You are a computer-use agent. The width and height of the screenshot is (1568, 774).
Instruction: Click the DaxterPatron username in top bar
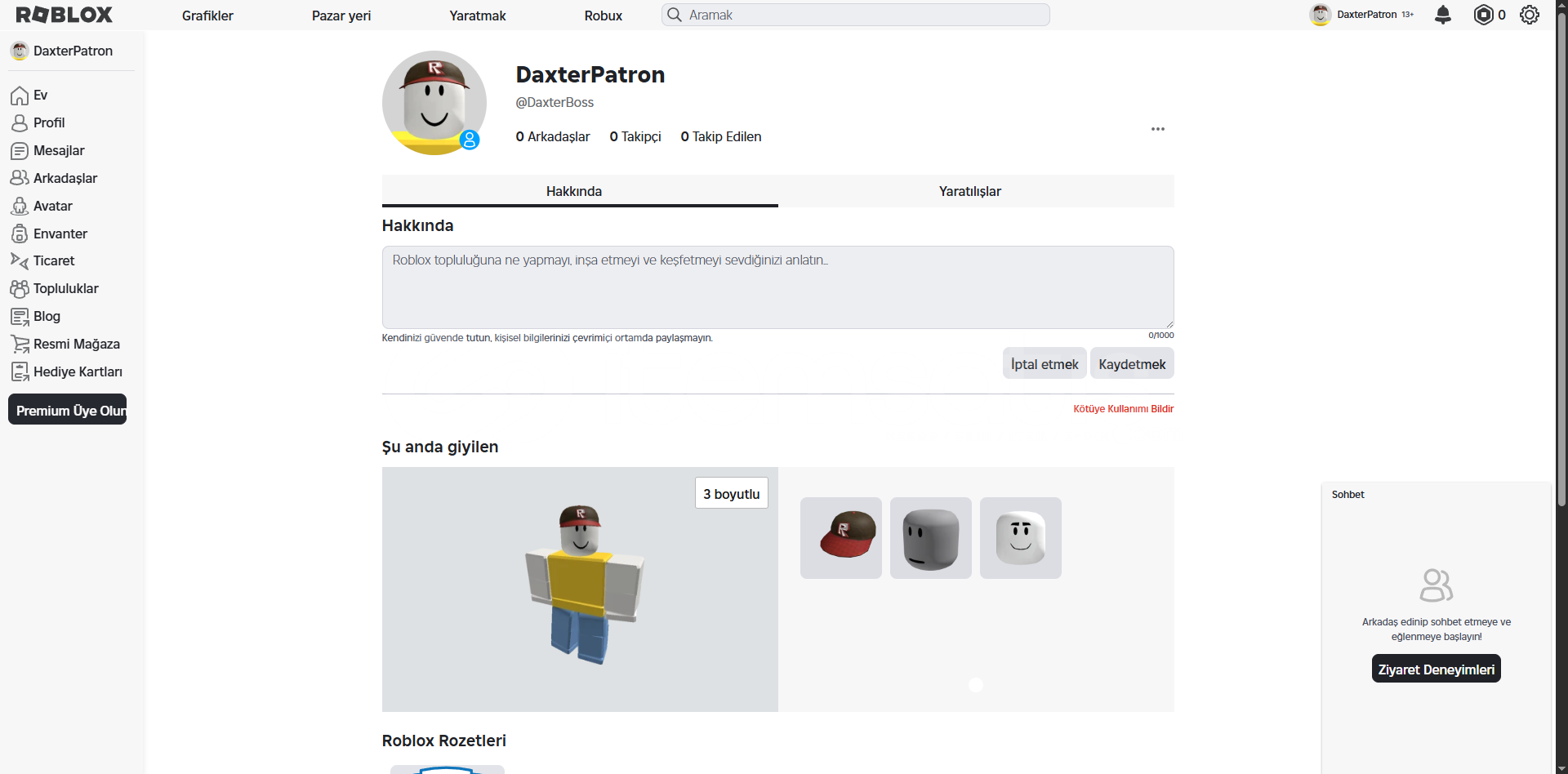(x=1367, y=15)
